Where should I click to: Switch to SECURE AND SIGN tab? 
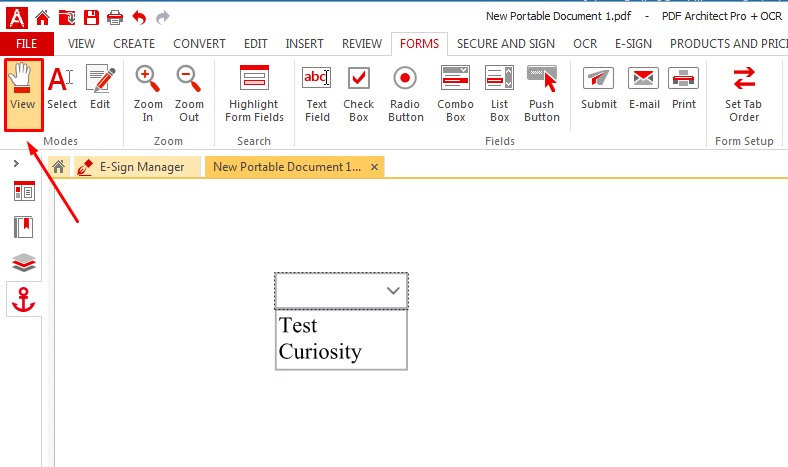coord(506,44)
